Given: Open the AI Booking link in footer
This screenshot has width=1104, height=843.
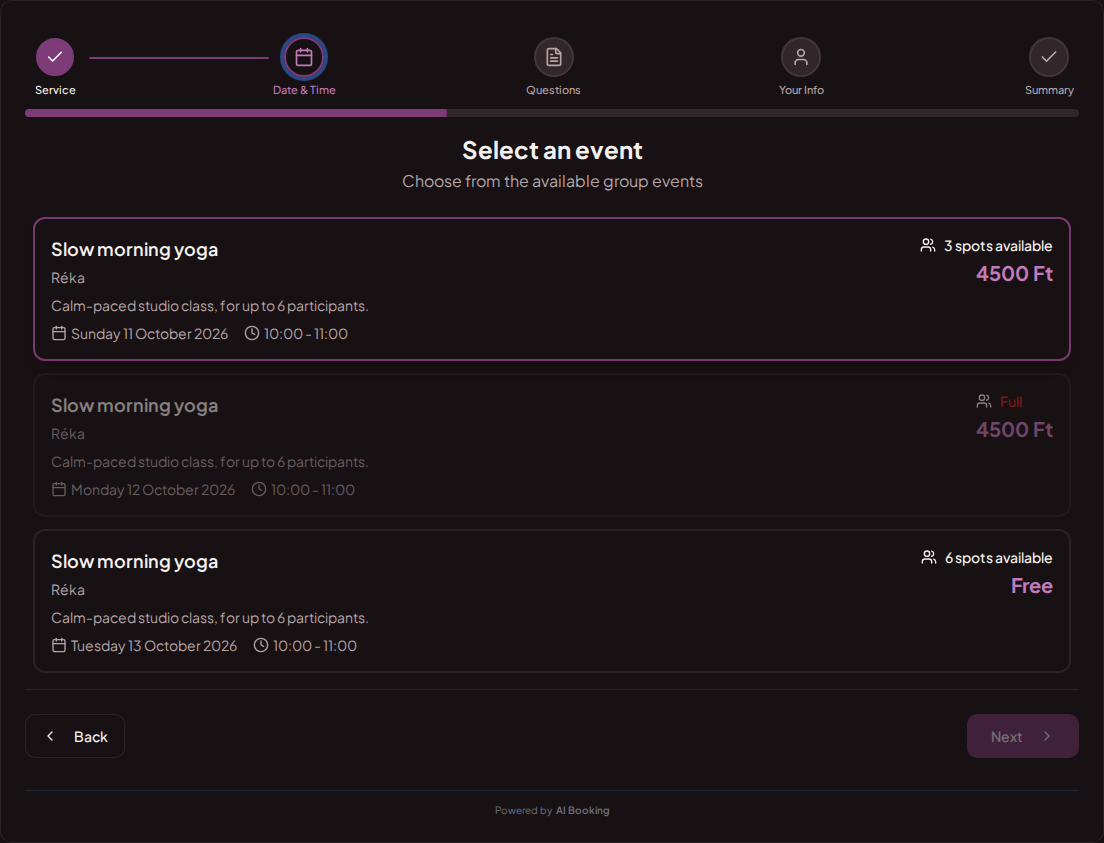Looking at the screenshot, I should click(x=582, y=811).
